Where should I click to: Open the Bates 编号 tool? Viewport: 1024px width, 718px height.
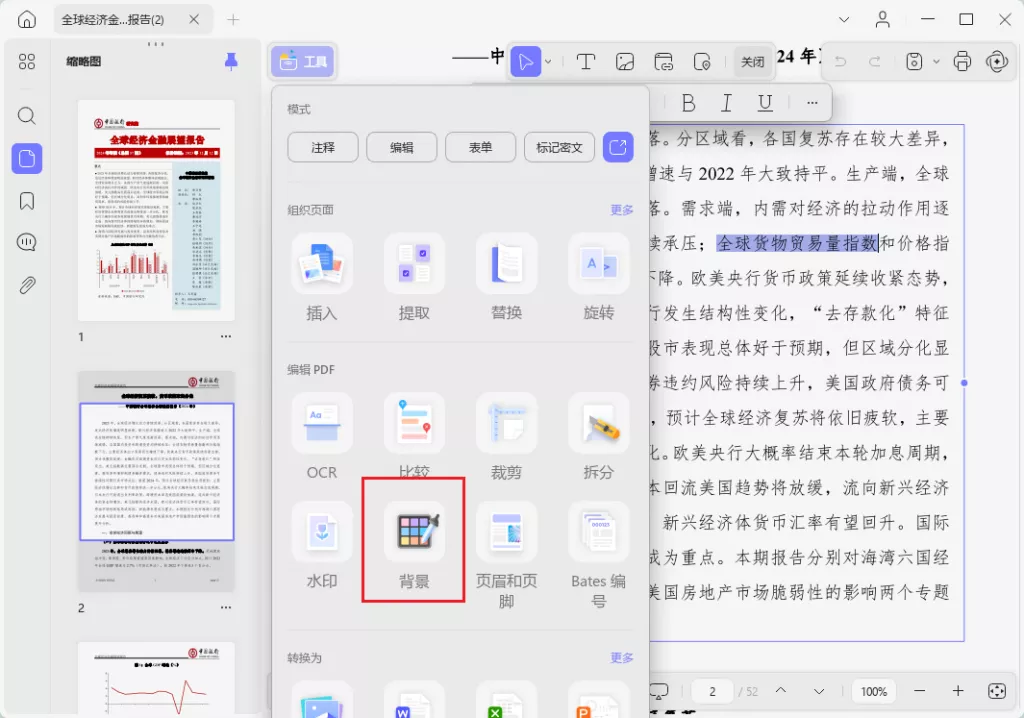point(598,541)
